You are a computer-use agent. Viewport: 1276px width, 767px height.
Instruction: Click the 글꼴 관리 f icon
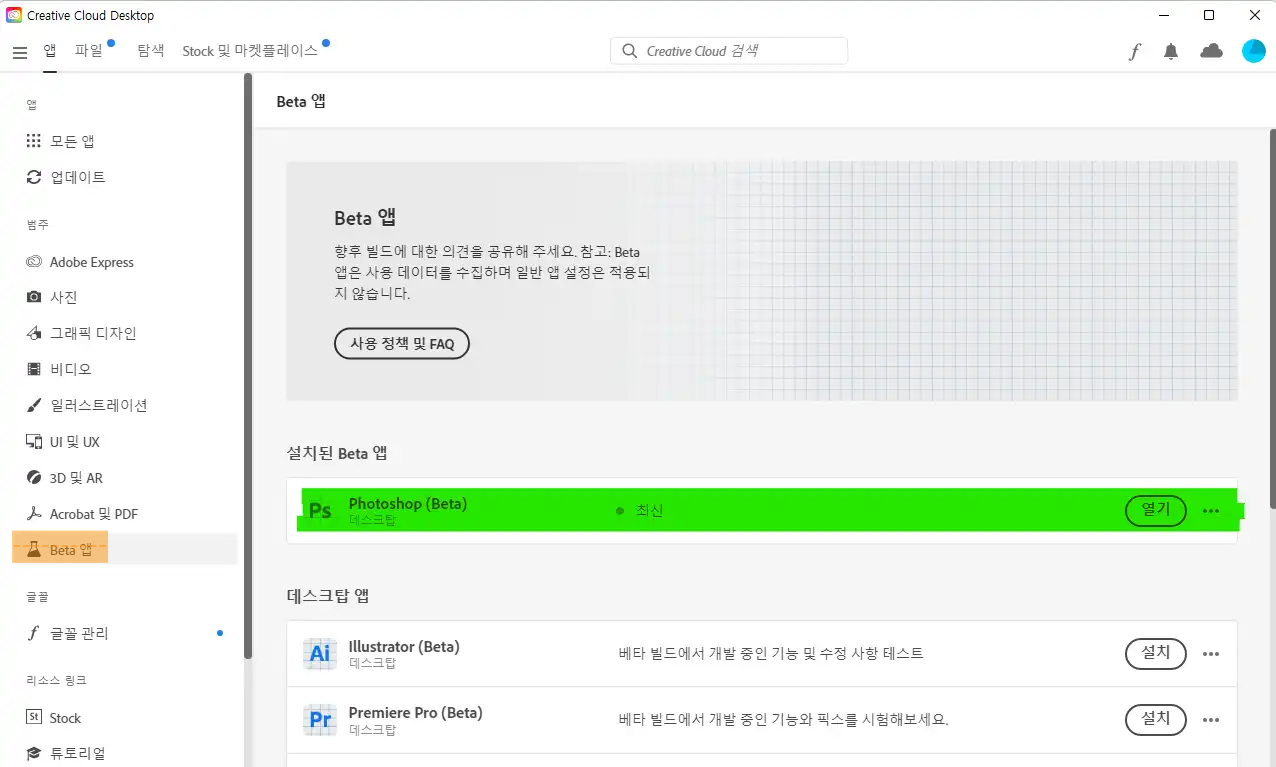click(x=33, y=633)
